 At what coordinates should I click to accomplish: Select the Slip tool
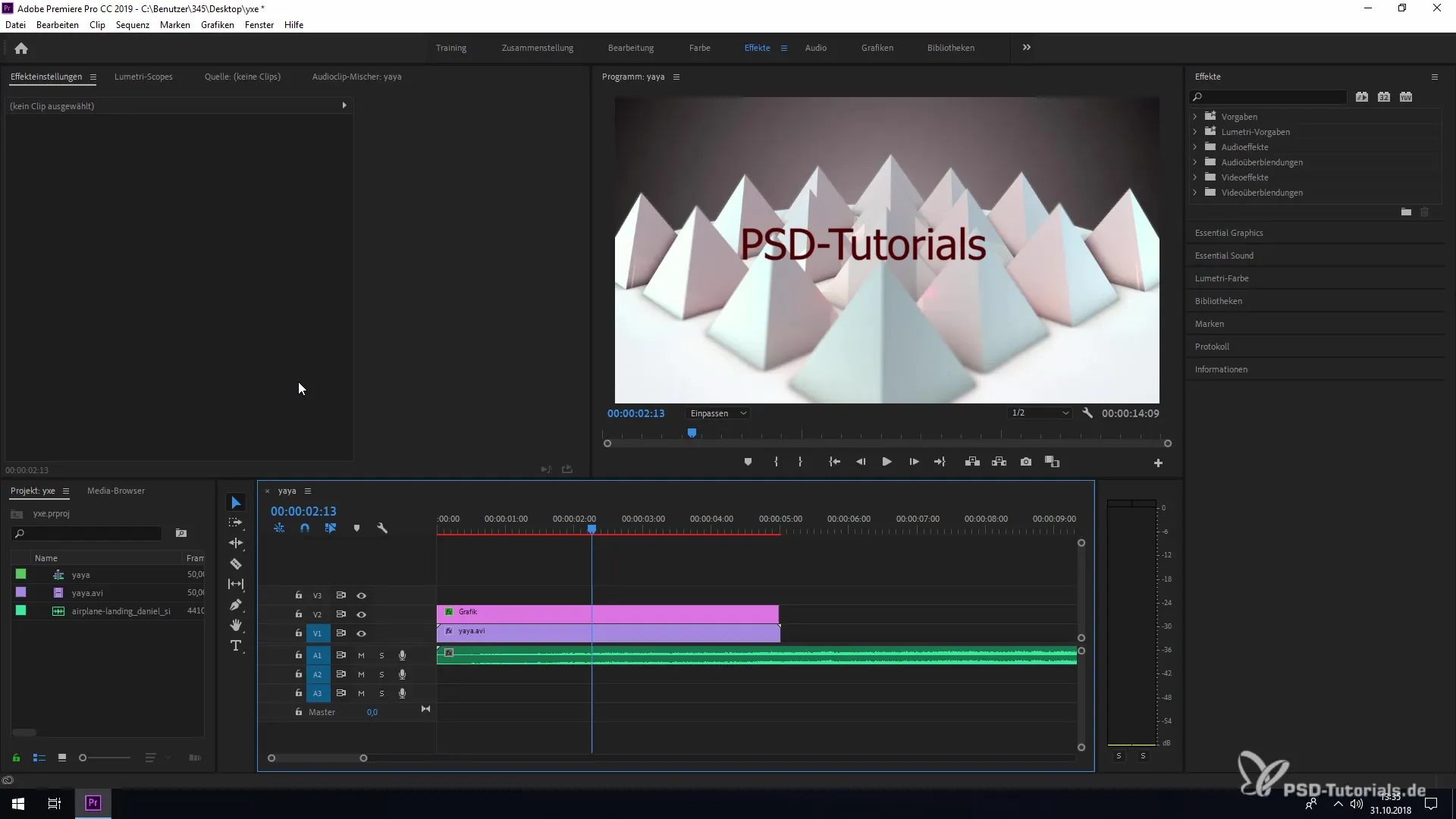pos(236,584)
